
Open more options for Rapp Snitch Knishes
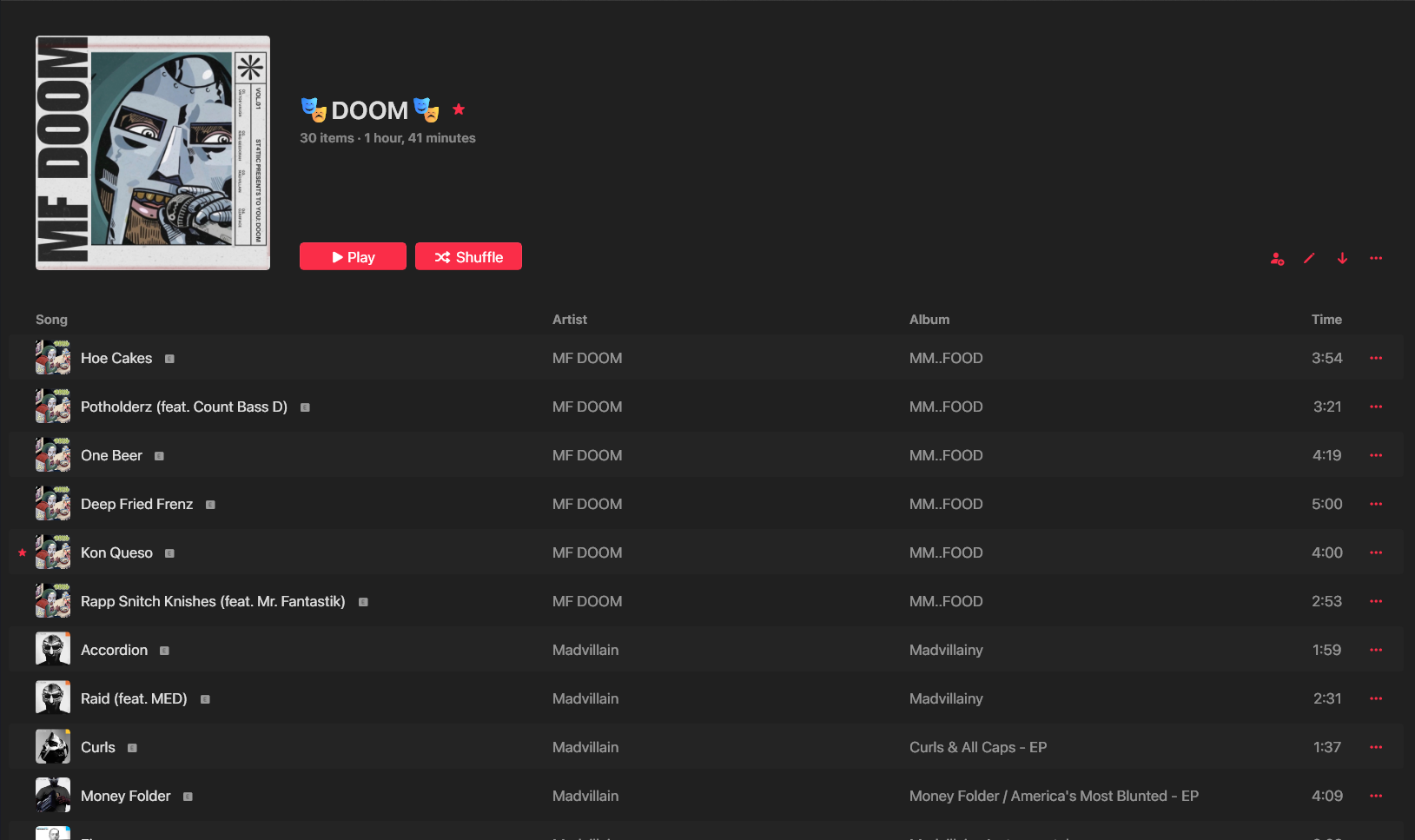point(1376,601)
